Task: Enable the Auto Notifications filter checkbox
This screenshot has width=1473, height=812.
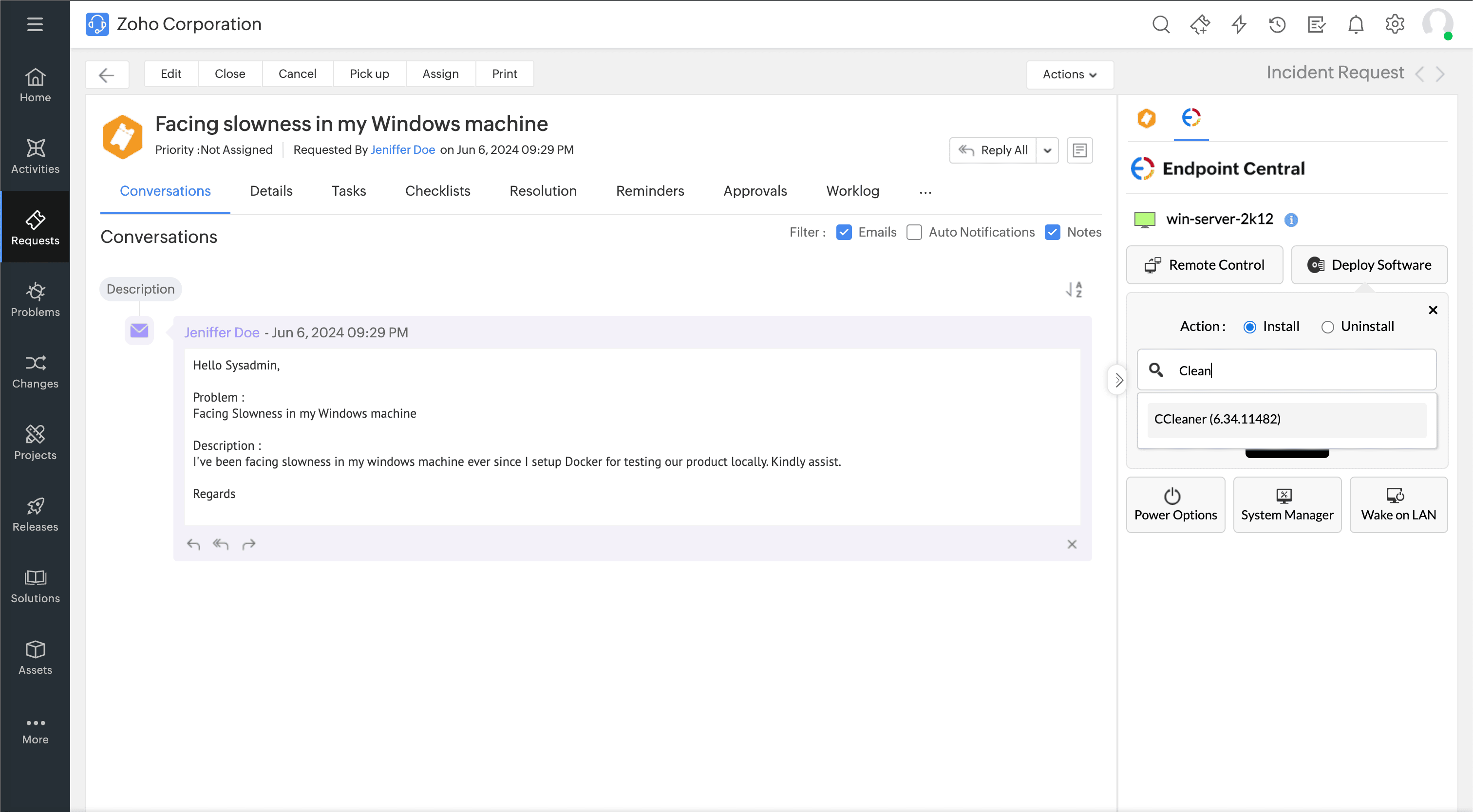Action: tap(914, 233)
